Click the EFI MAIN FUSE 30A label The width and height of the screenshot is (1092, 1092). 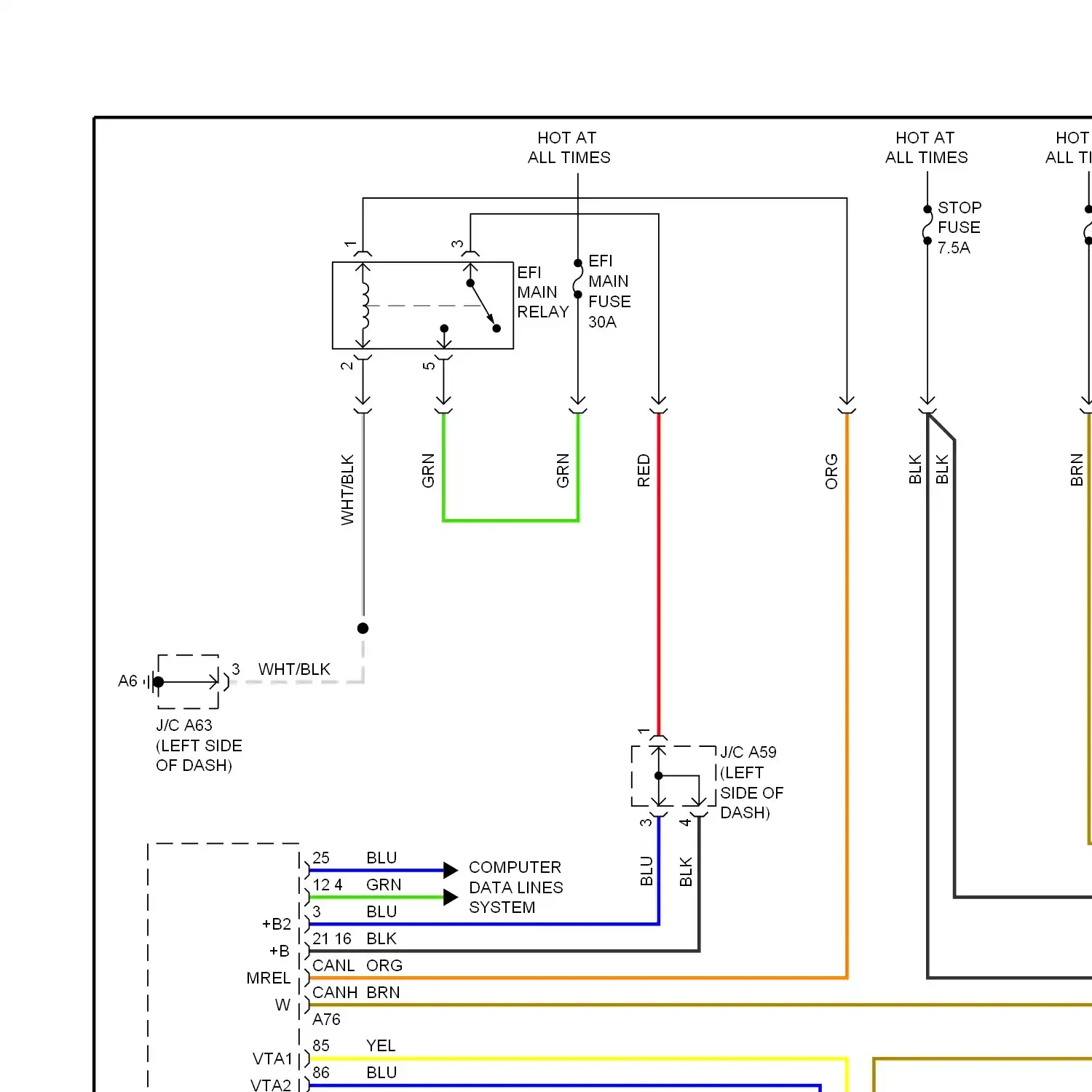tap(609, 291)
